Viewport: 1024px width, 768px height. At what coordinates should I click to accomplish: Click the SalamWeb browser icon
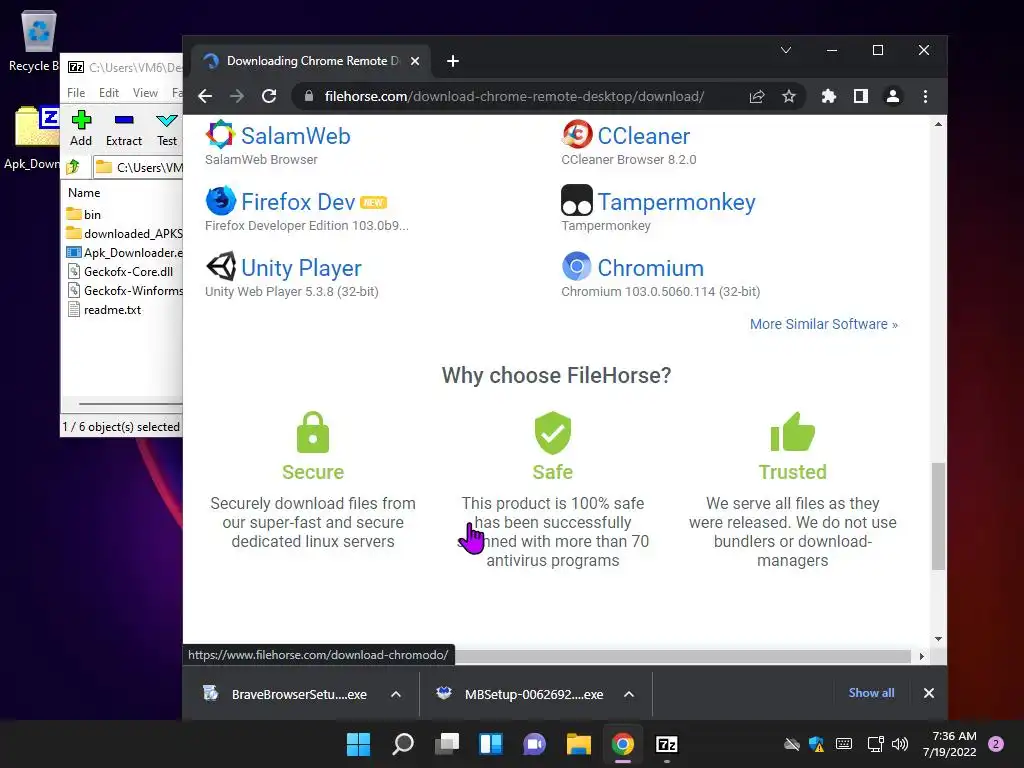(220, 135)
